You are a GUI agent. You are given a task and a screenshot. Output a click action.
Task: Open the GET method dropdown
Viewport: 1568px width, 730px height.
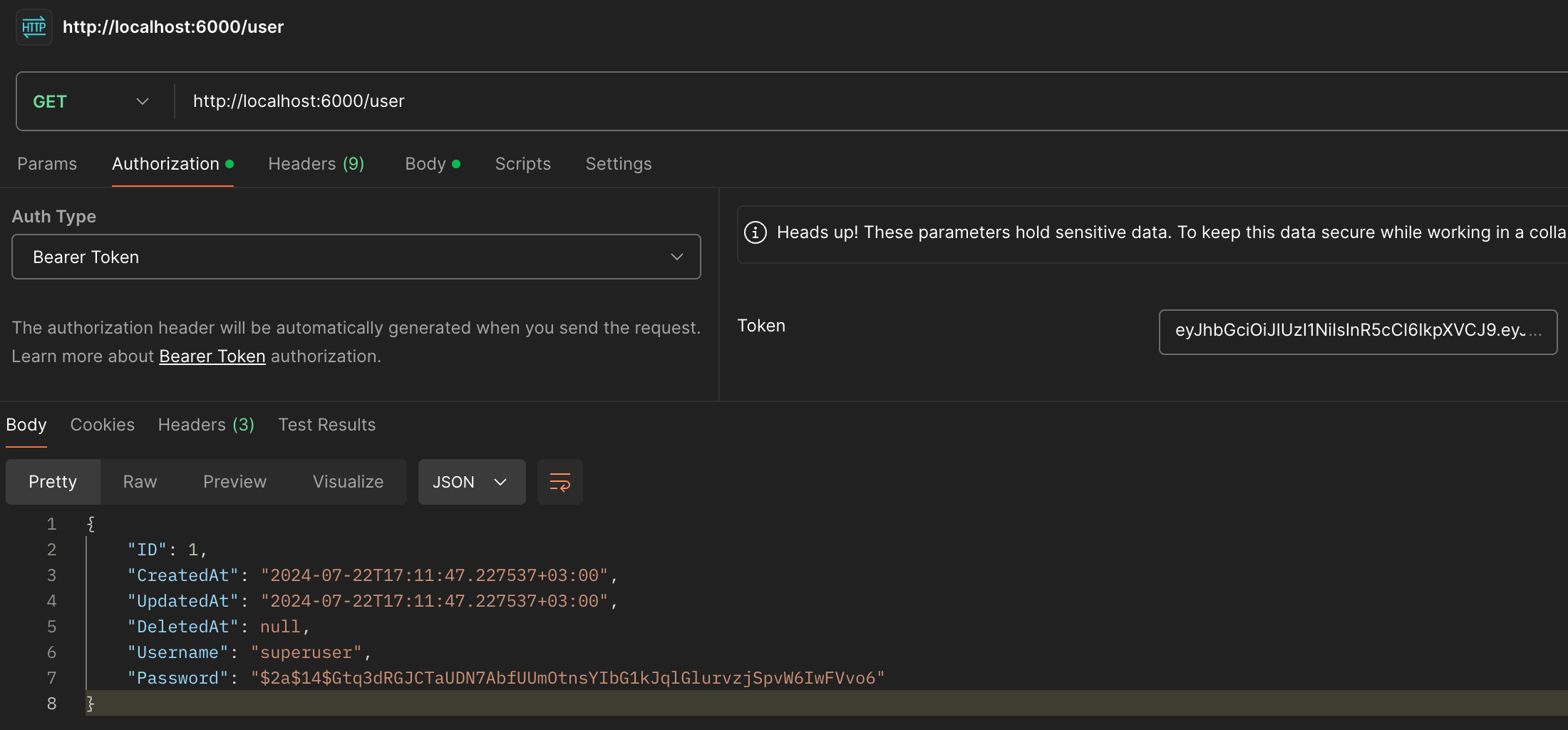[91, 101]
